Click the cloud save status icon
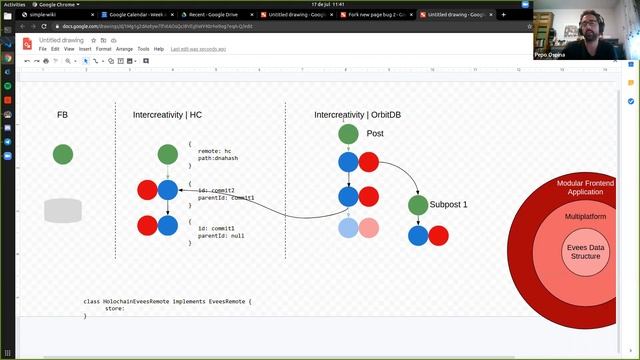The width and height of the screenshot is (640, 360). (114, 40)
